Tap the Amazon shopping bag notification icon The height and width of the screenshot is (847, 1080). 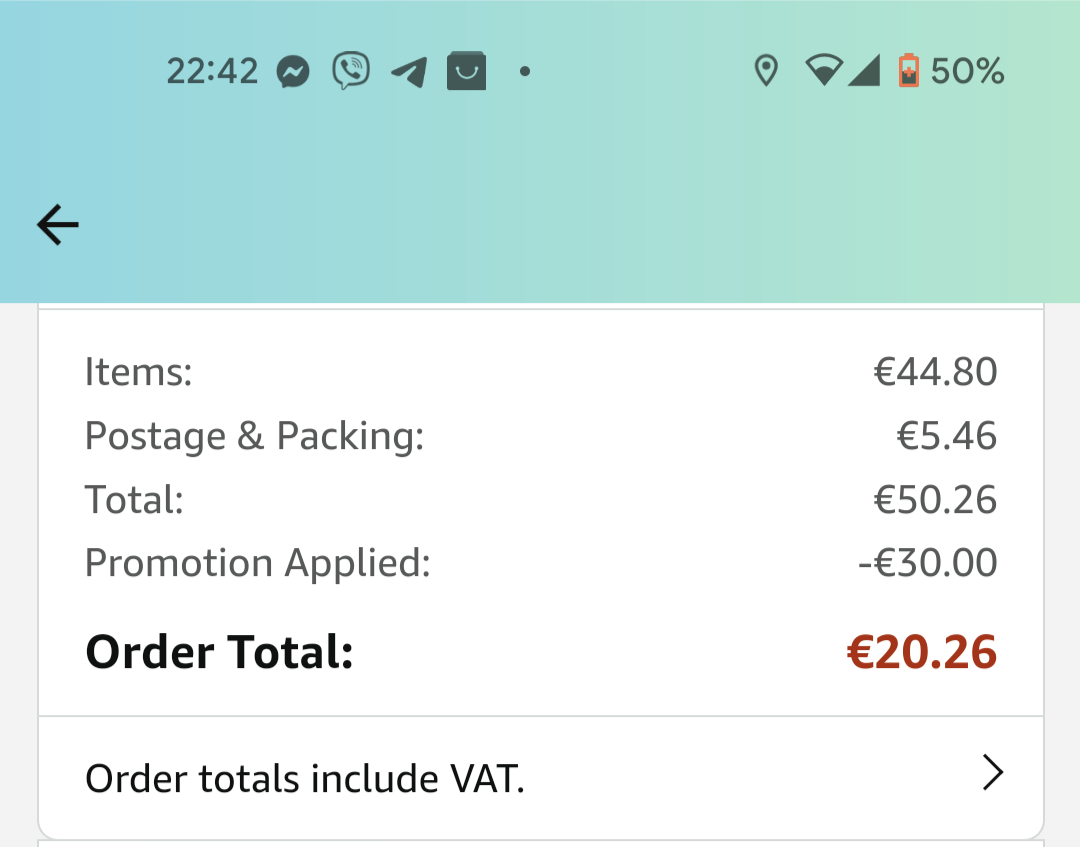click(x=466, y=71)
